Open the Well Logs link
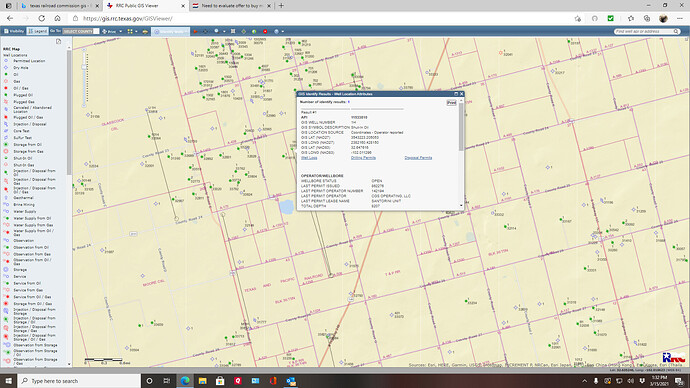690x388 pixels. (309, 157)
